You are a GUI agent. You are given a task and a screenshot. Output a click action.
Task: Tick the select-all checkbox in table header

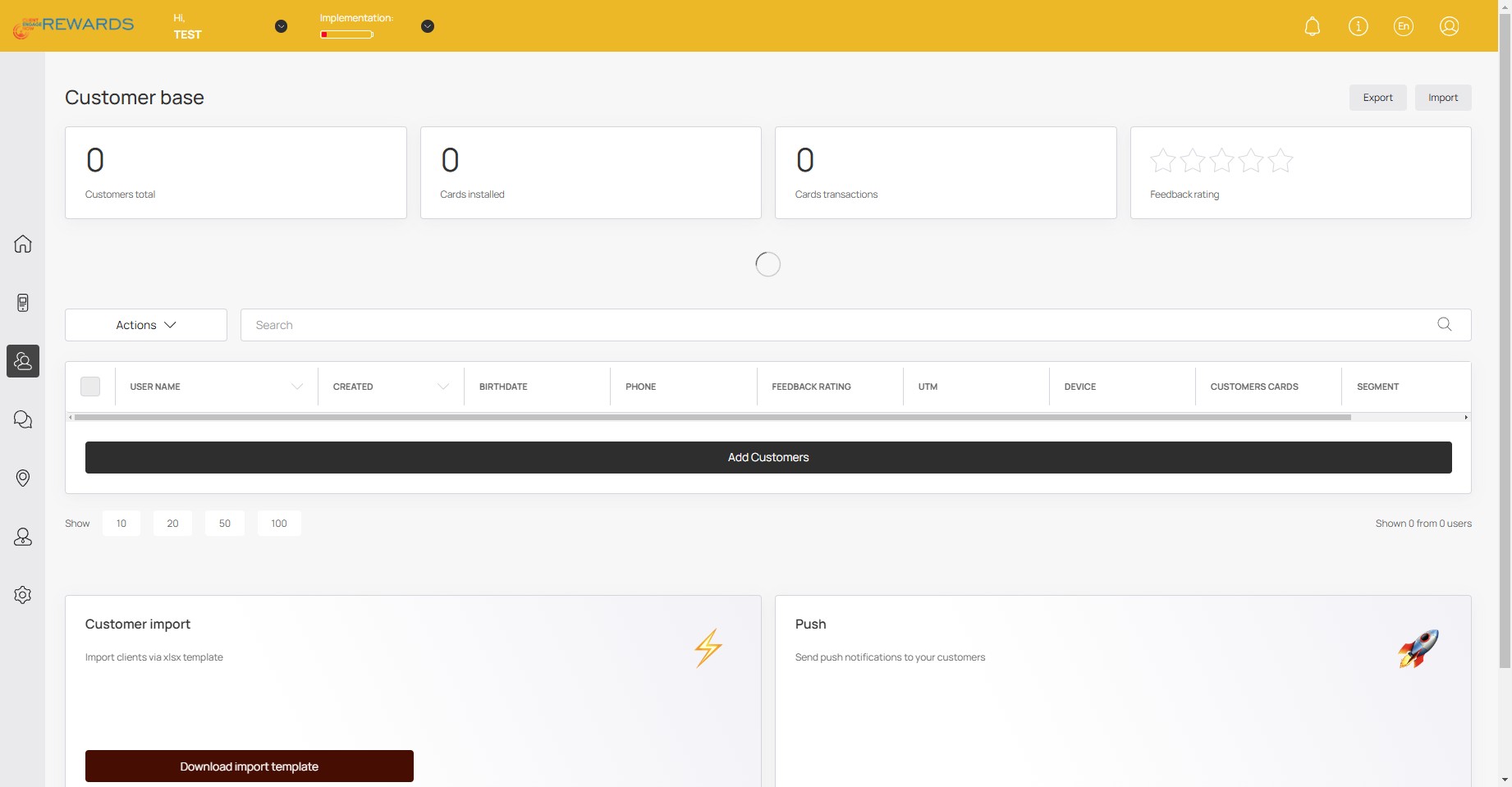pos(90,387)
